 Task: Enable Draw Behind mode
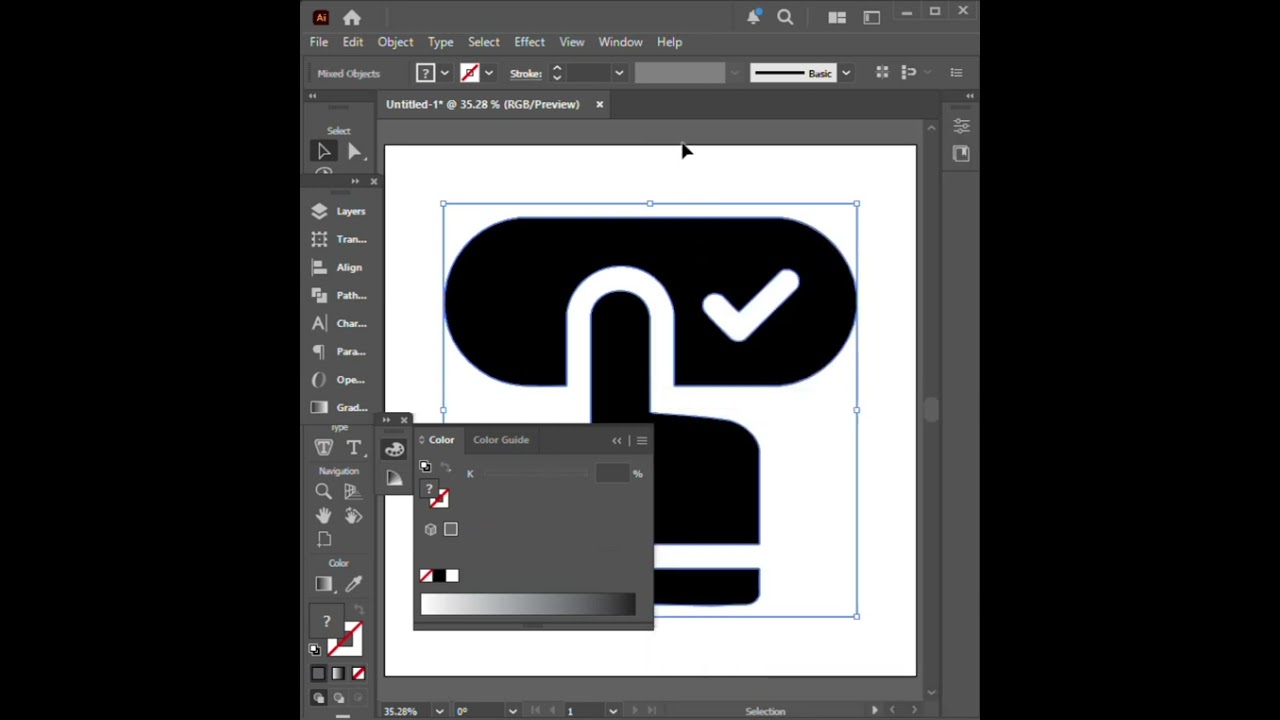coord(338,698)
